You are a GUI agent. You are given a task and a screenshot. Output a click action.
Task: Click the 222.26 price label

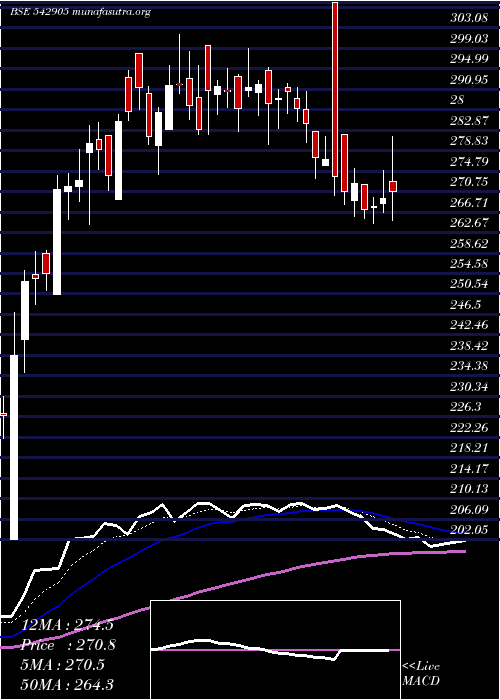(469, 428)
